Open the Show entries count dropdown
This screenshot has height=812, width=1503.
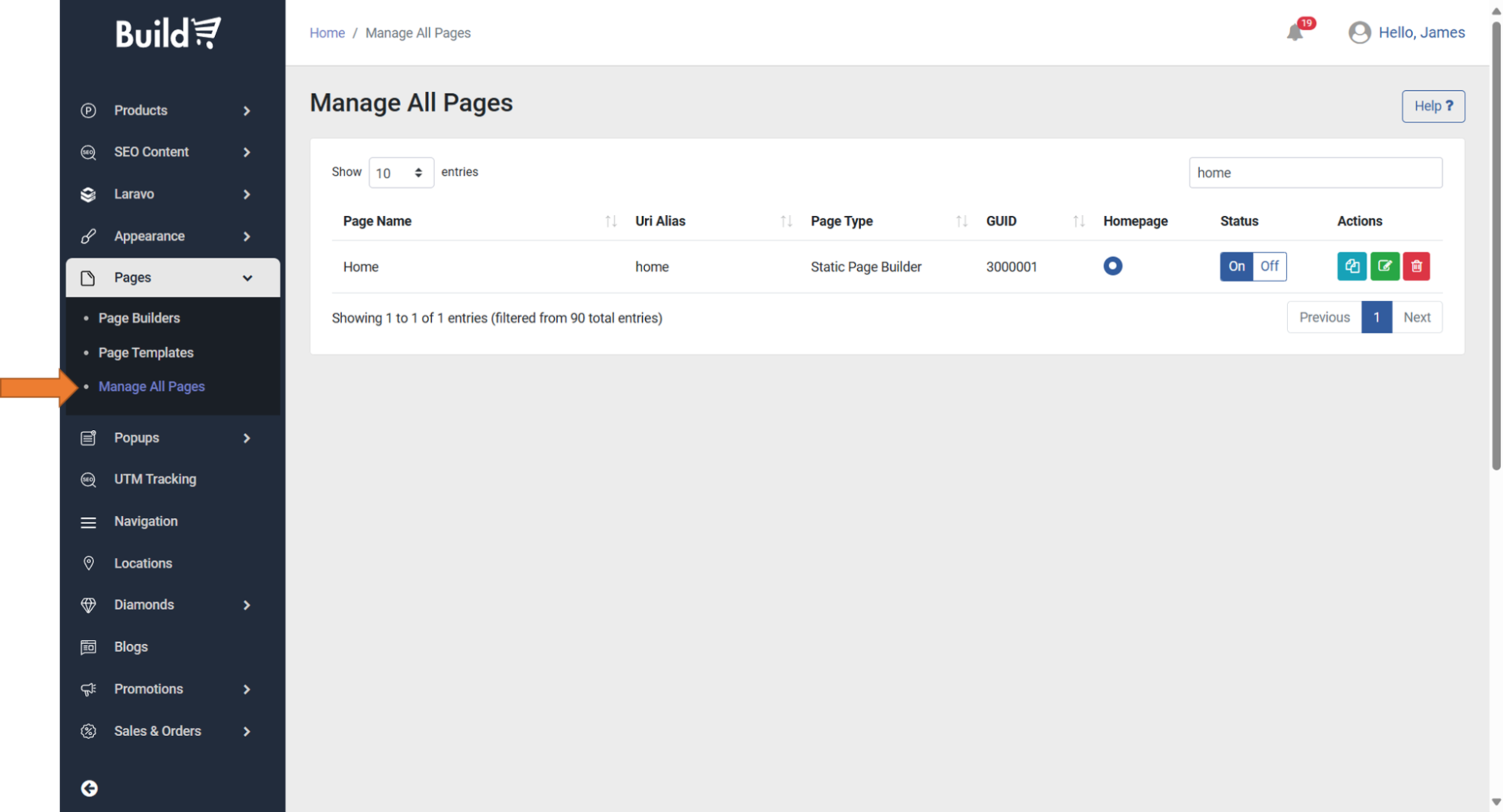(401, 173)
